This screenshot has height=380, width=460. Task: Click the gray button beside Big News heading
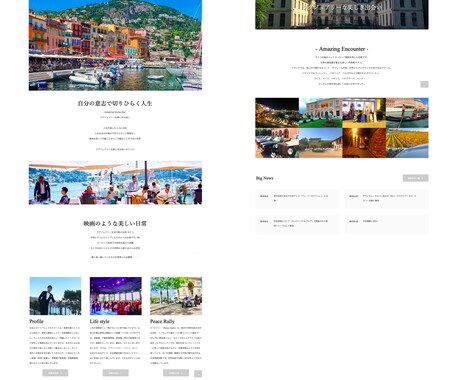click(416, 178)
